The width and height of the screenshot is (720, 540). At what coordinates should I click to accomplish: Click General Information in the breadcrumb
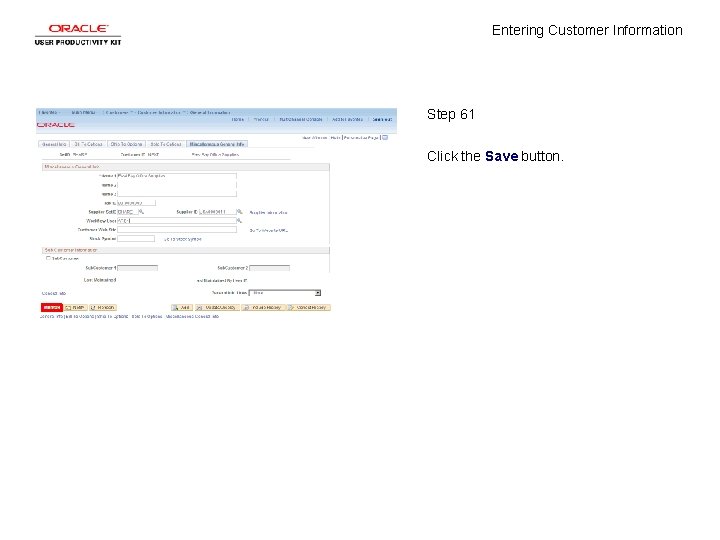pyautogui.click(x=210, y=112)
